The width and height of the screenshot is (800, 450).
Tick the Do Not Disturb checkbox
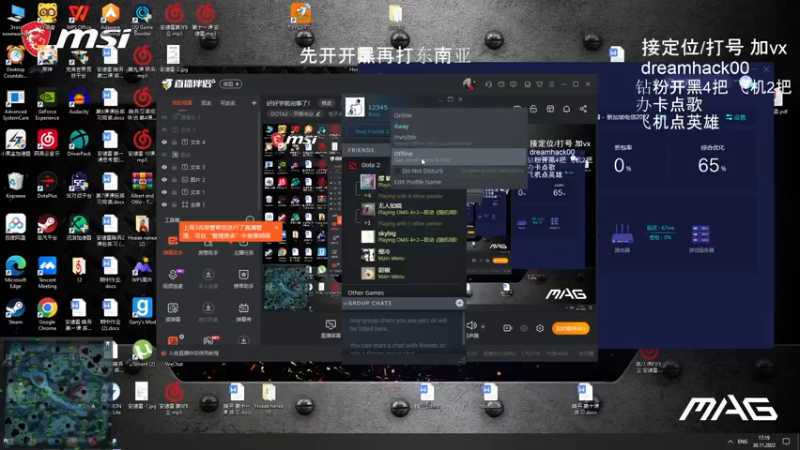pos(397,171)
